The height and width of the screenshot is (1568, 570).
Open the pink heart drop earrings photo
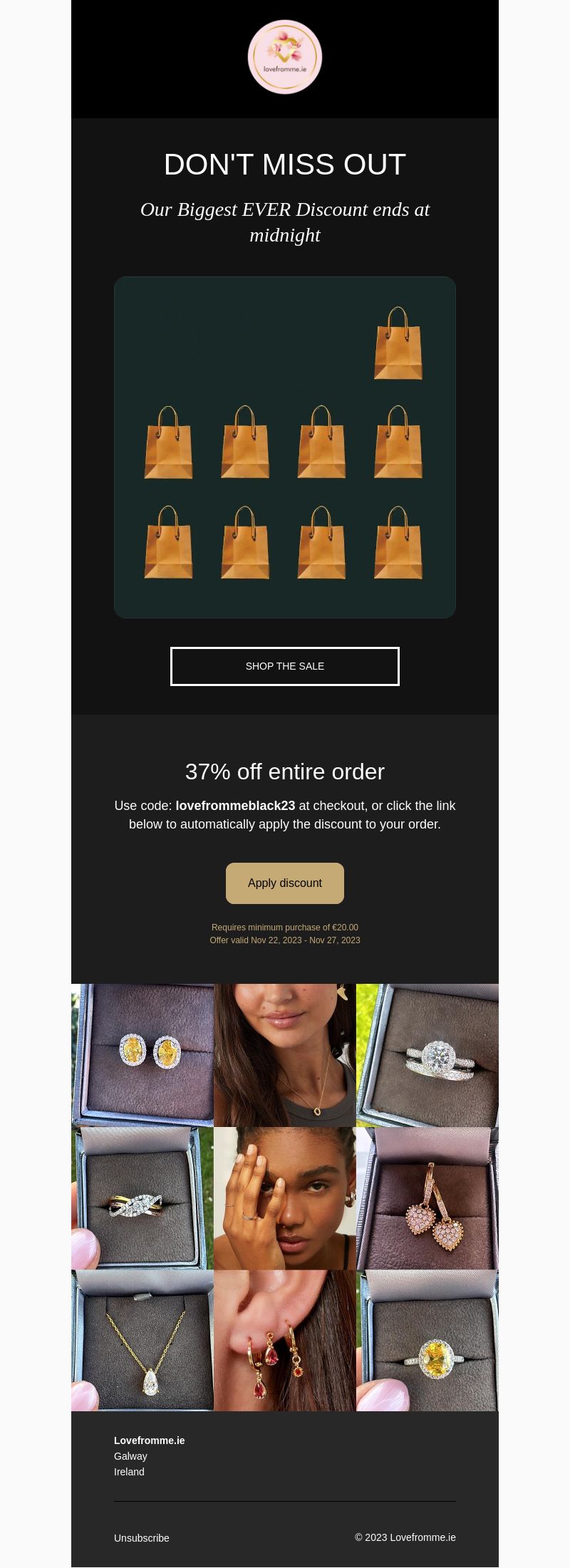pos(427,1198)
